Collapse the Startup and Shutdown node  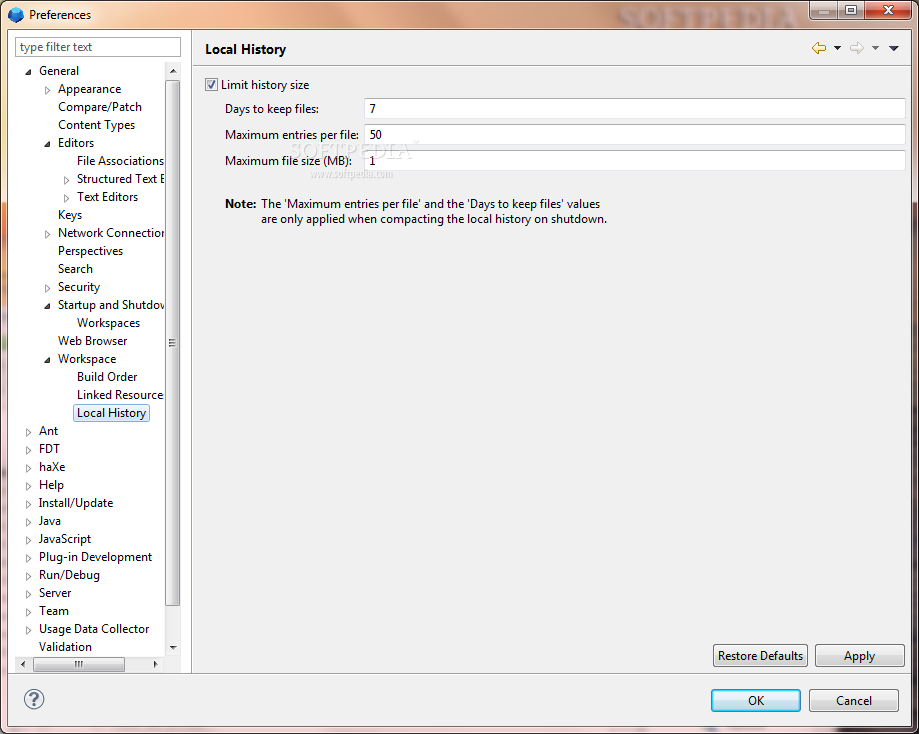(x=47, y=306)
